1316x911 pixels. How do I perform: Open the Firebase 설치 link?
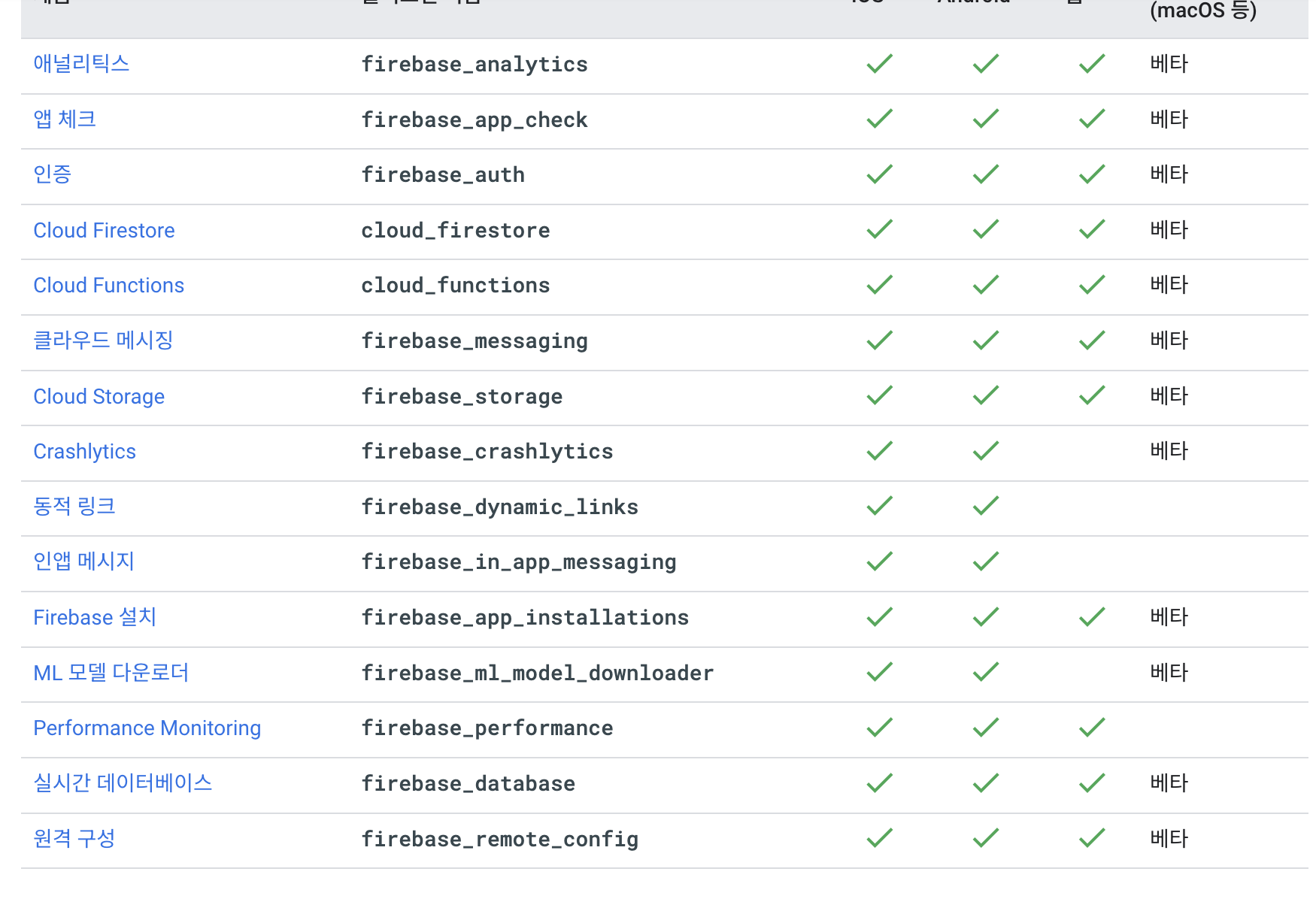click(x=95, y=617)
